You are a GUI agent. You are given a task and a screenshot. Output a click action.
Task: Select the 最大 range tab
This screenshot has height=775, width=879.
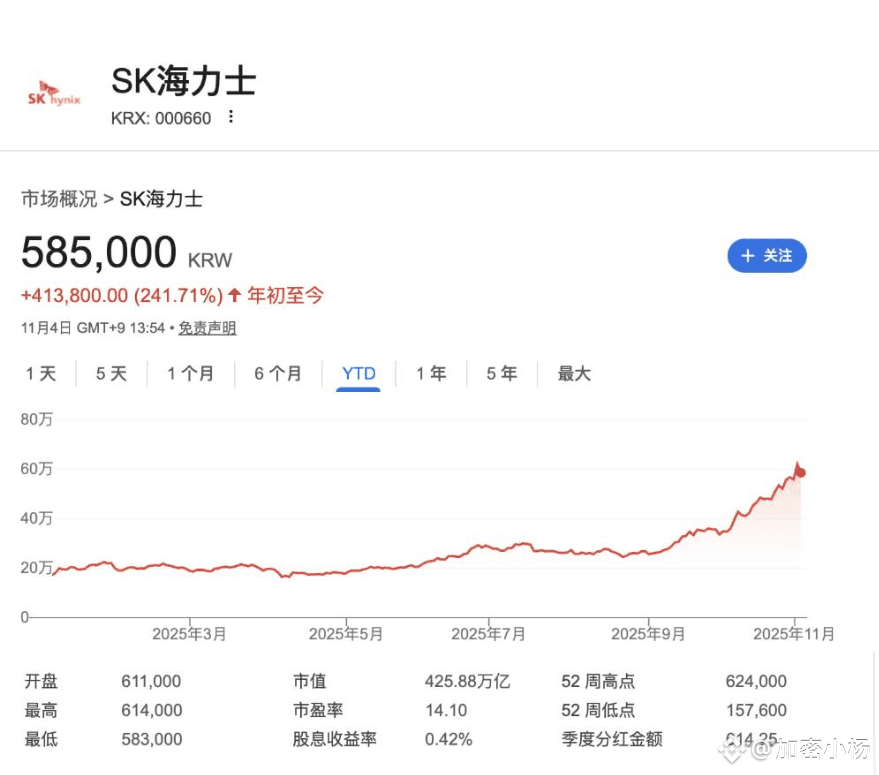tap(574, 374)
